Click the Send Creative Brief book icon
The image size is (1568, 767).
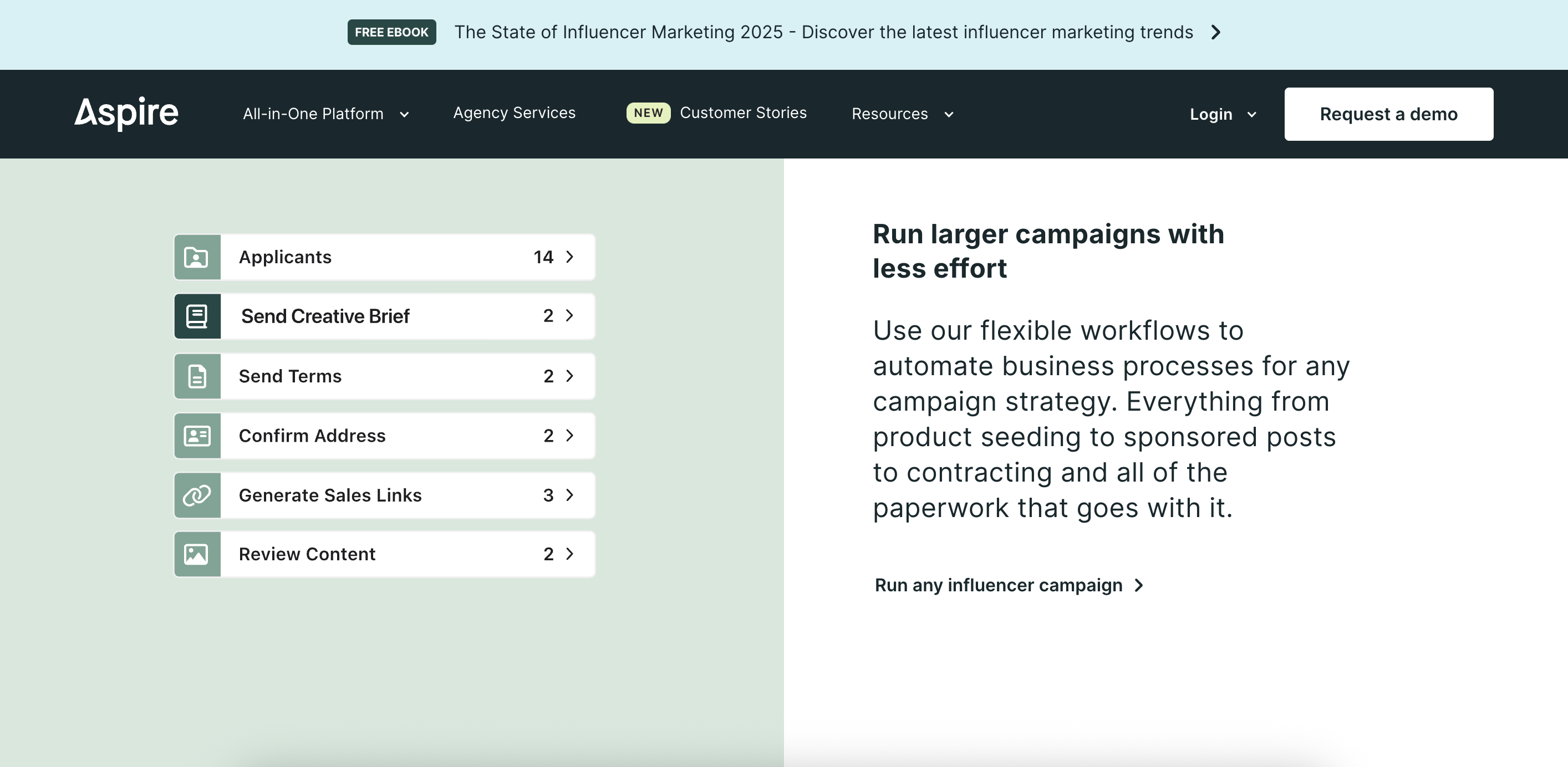click(x=197, y=316)
